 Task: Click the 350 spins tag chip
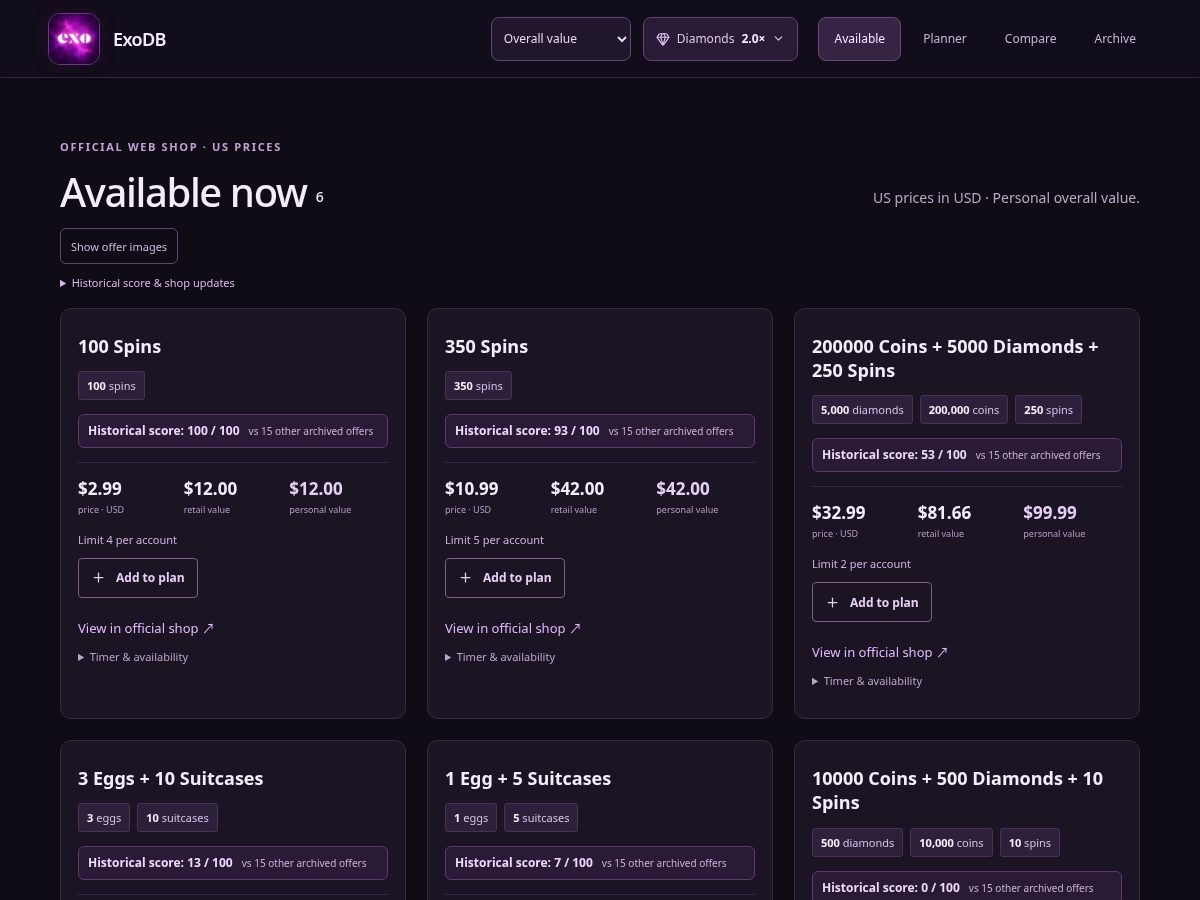point(478,386)
